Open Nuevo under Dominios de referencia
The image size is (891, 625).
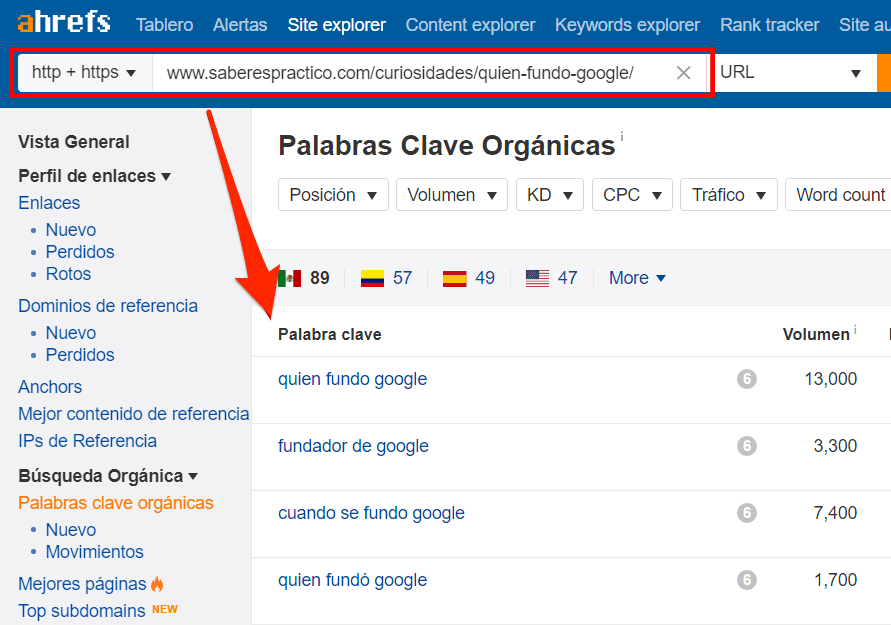point(70,332)
